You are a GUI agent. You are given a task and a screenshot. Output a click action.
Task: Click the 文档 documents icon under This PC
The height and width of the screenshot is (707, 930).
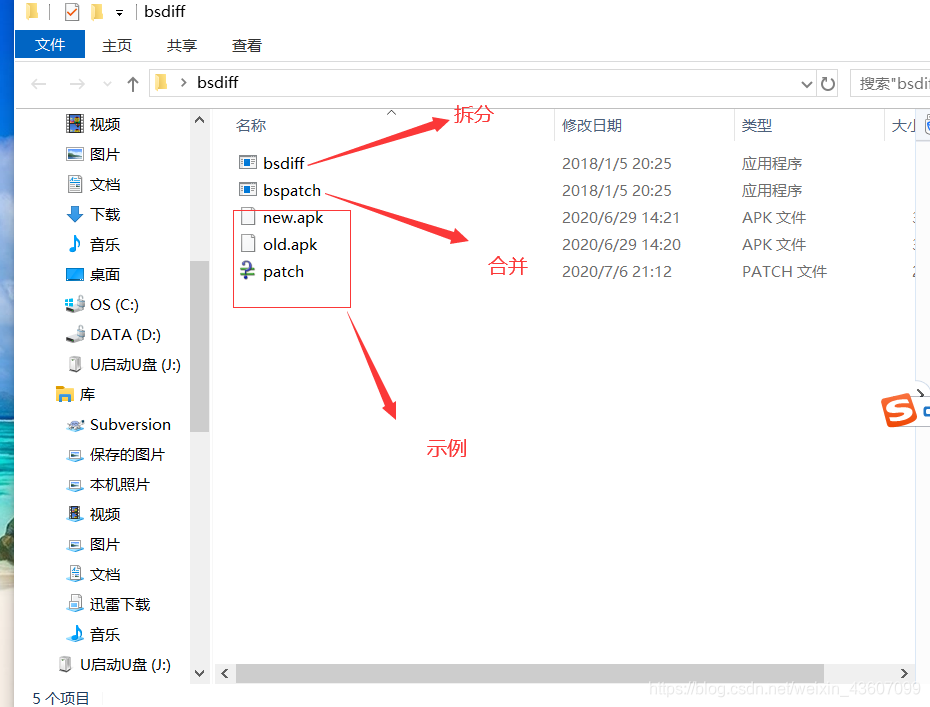75,184
